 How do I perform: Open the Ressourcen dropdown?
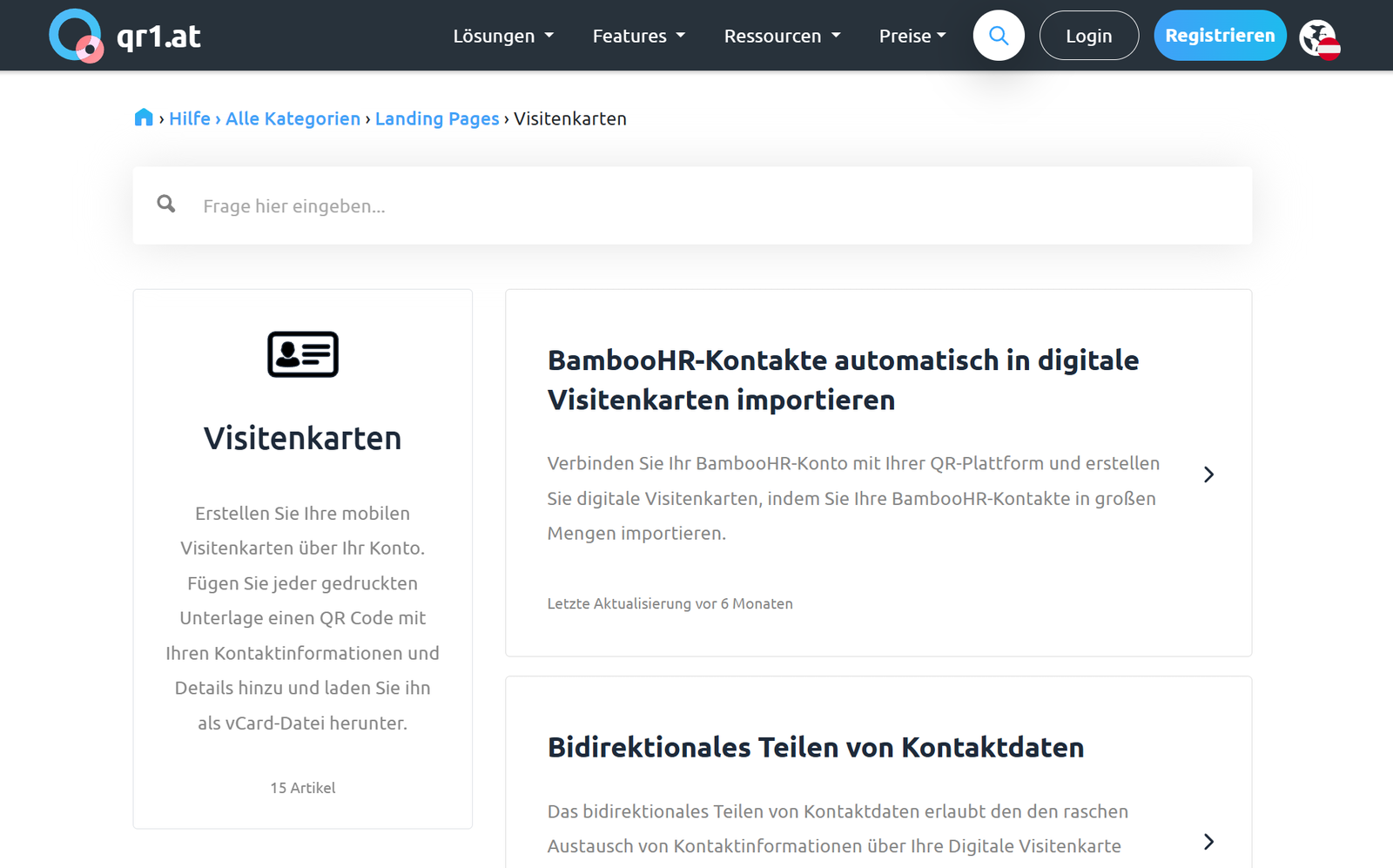pos(781,36)
